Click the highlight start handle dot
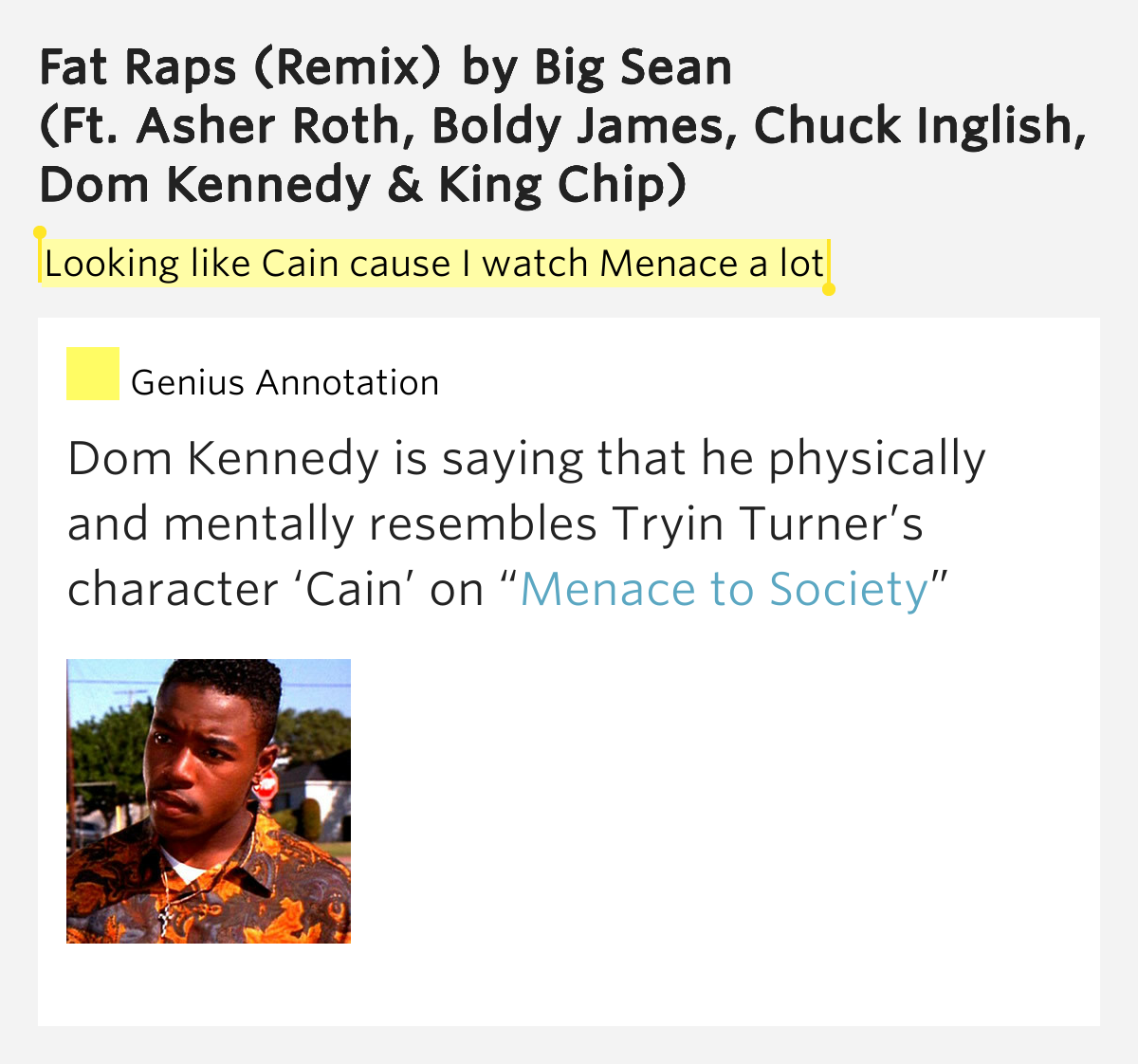The image size is (1138, 1064). click(x=40, y=232)
